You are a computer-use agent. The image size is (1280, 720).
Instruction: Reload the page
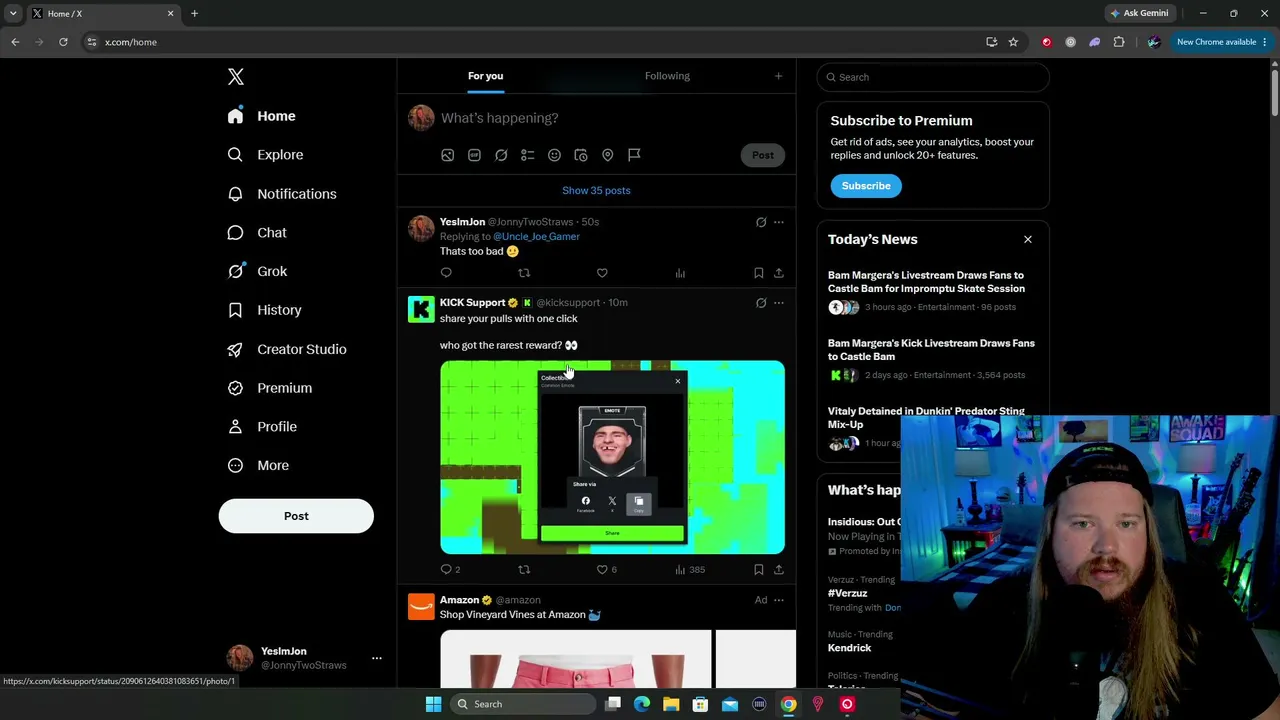63,42
